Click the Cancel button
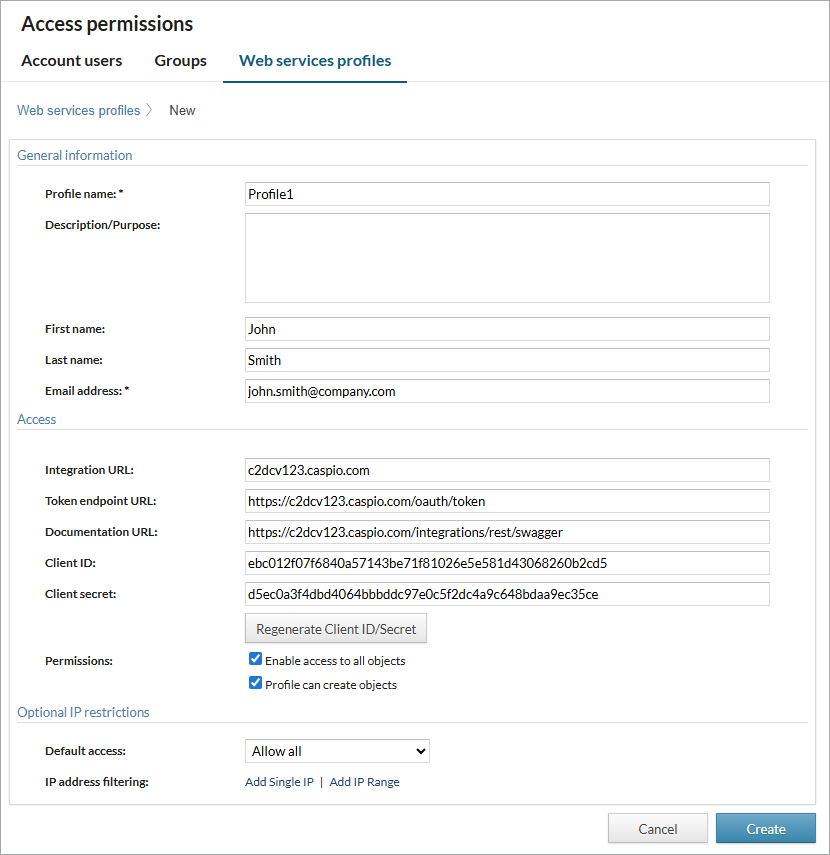830x855 pixels. pos(657,828)
